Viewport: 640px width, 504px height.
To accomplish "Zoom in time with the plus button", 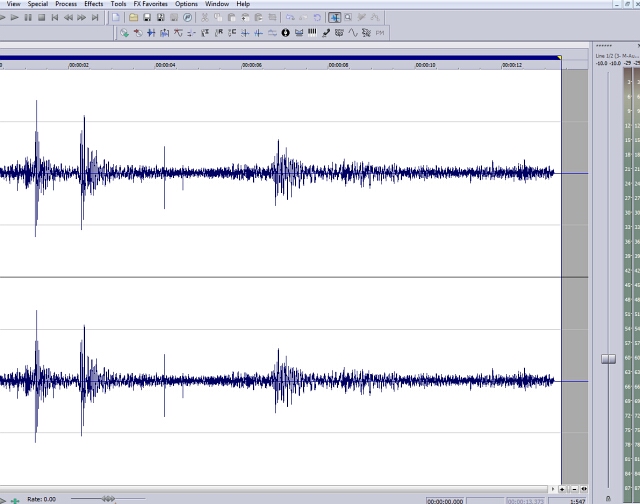I will (x=562, y=489).
